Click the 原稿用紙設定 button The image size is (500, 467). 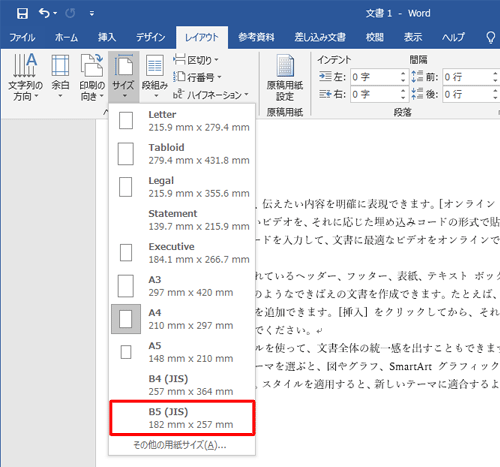click(x=285, y=78)
